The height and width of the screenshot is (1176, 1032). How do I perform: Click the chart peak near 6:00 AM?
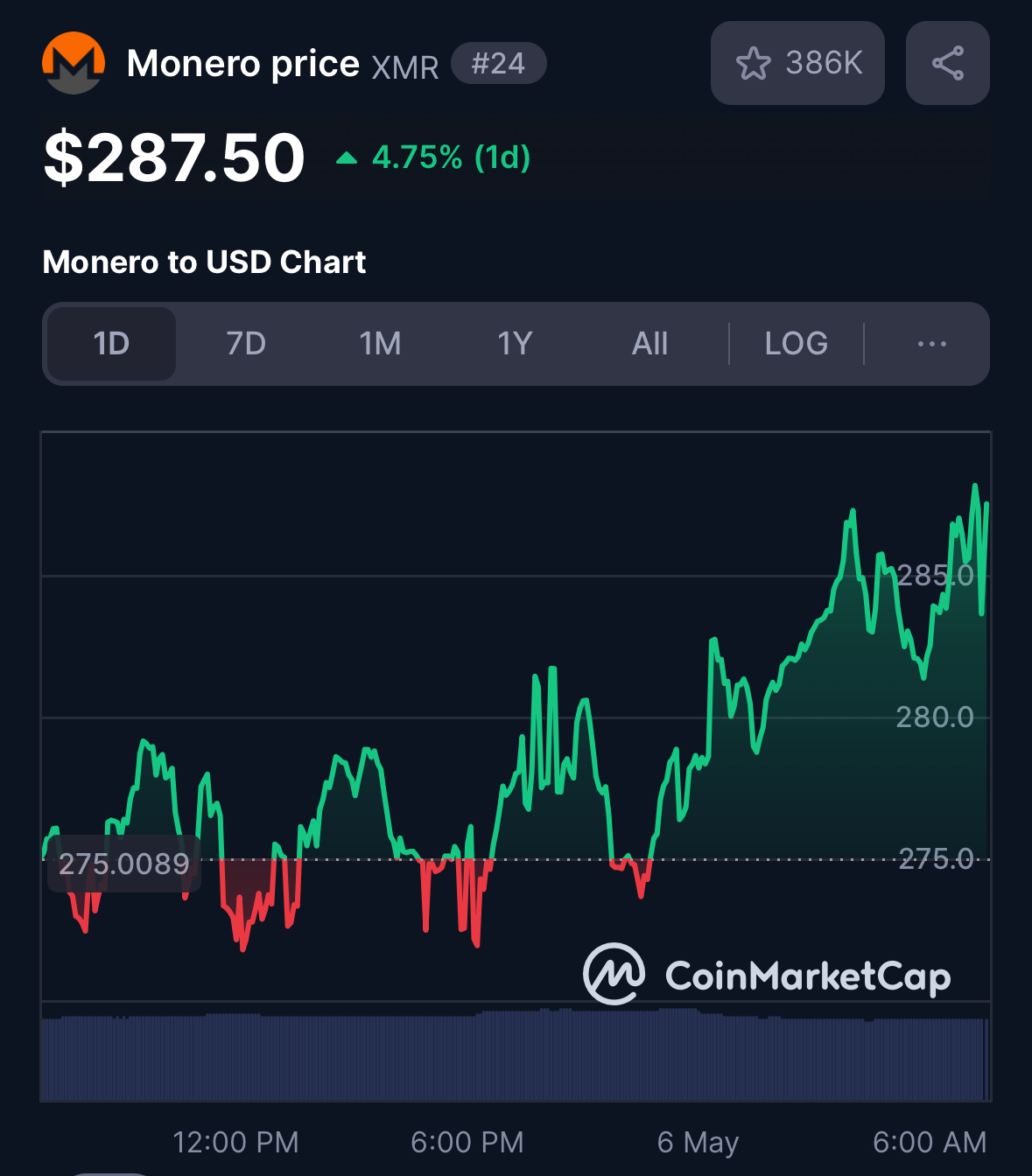click(x=974, y=486)
